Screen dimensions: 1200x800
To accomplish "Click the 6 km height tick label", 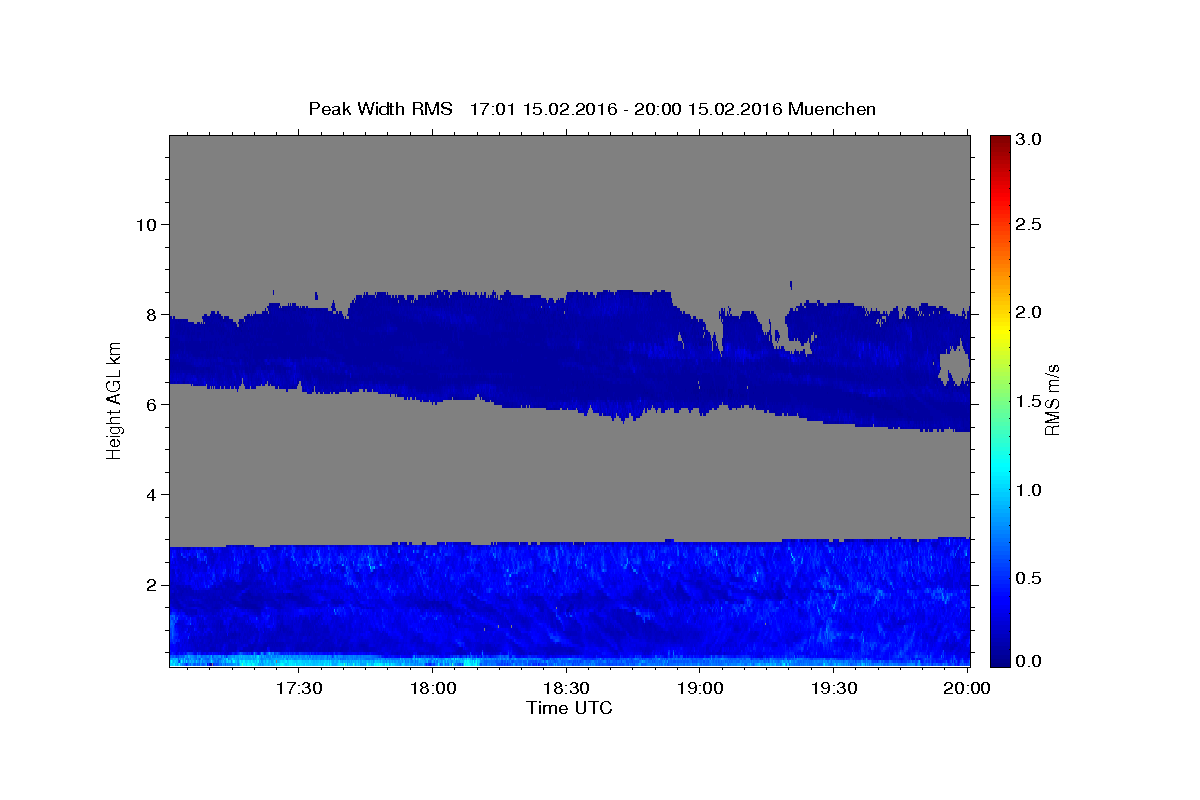I will coord(150,404).
